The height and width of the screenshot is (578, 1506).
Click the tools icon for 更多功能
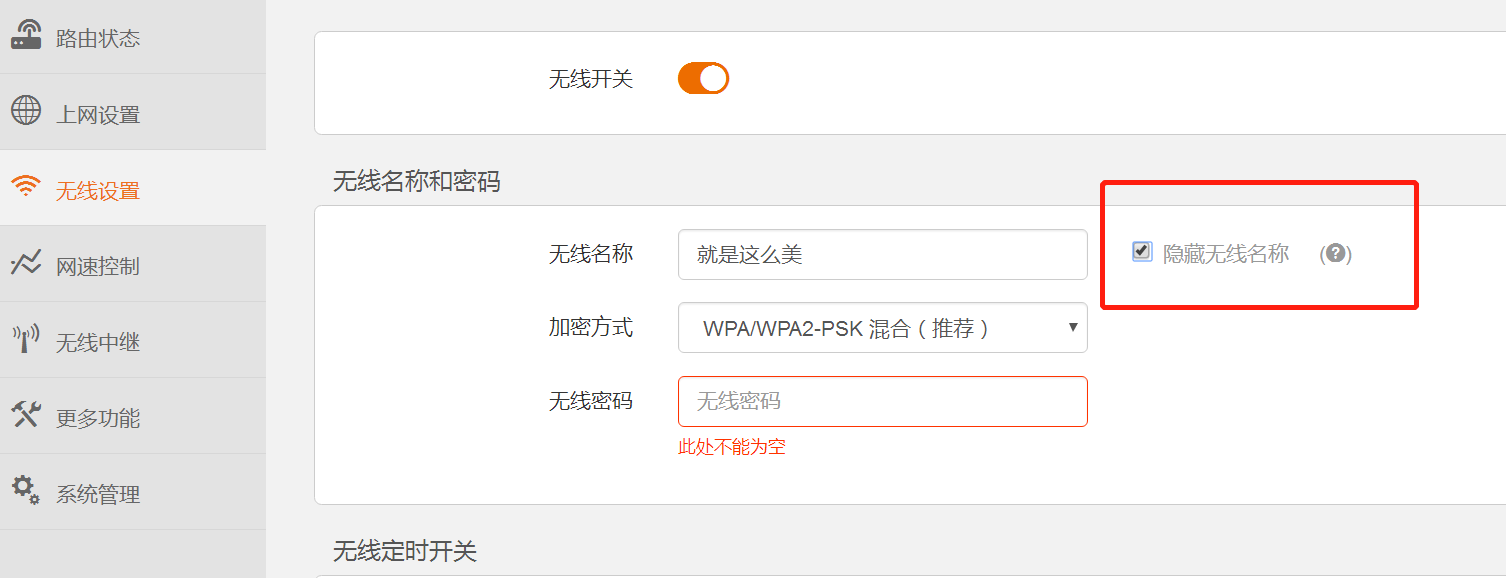coord(26,415)
